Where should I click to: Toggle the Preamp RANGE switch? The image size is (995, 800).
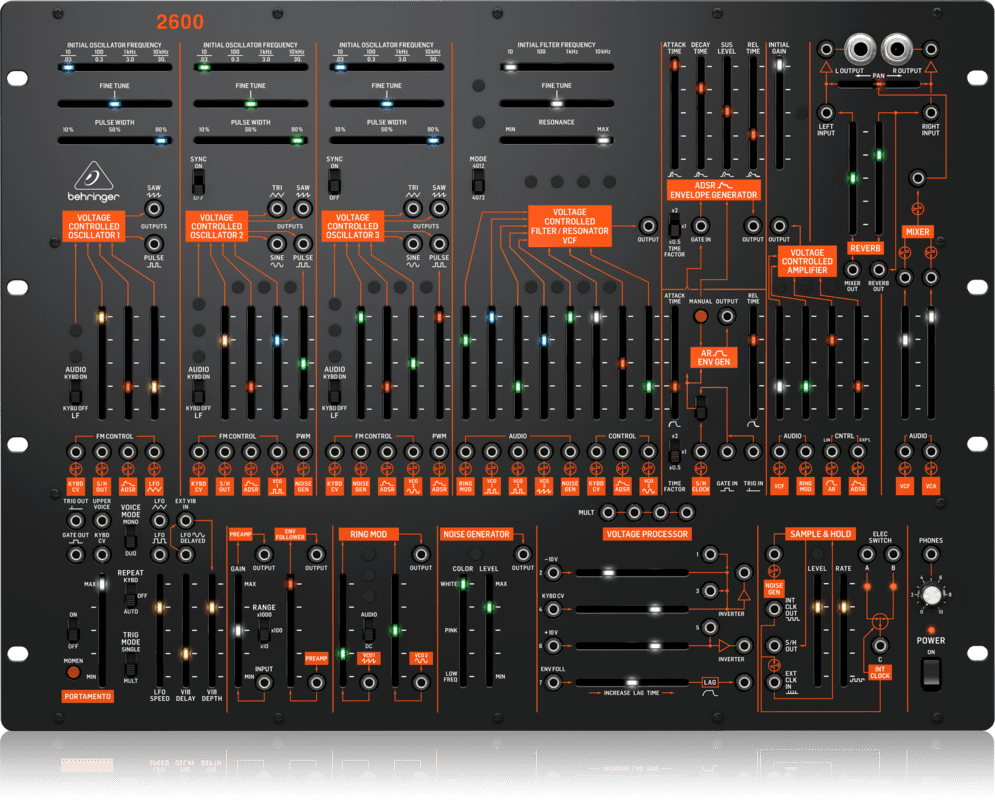[264, 630]
